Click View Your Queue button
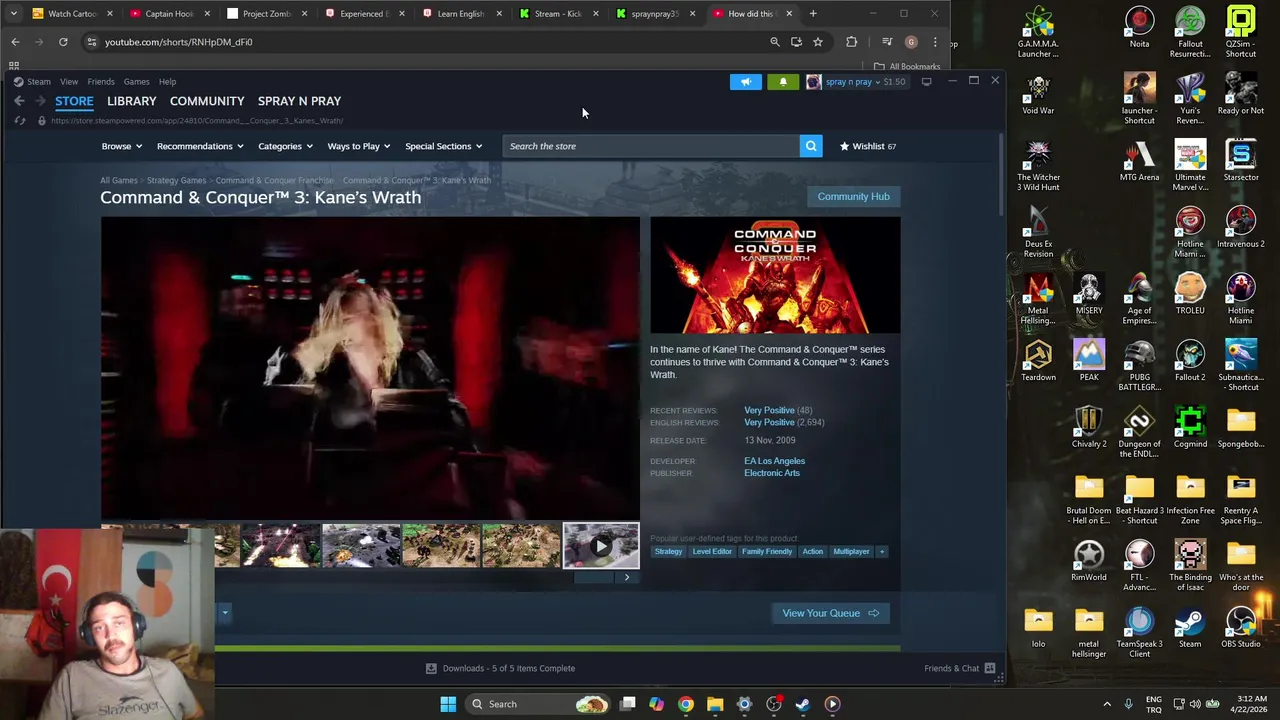The image size is (1280, 720). [830, 613]
